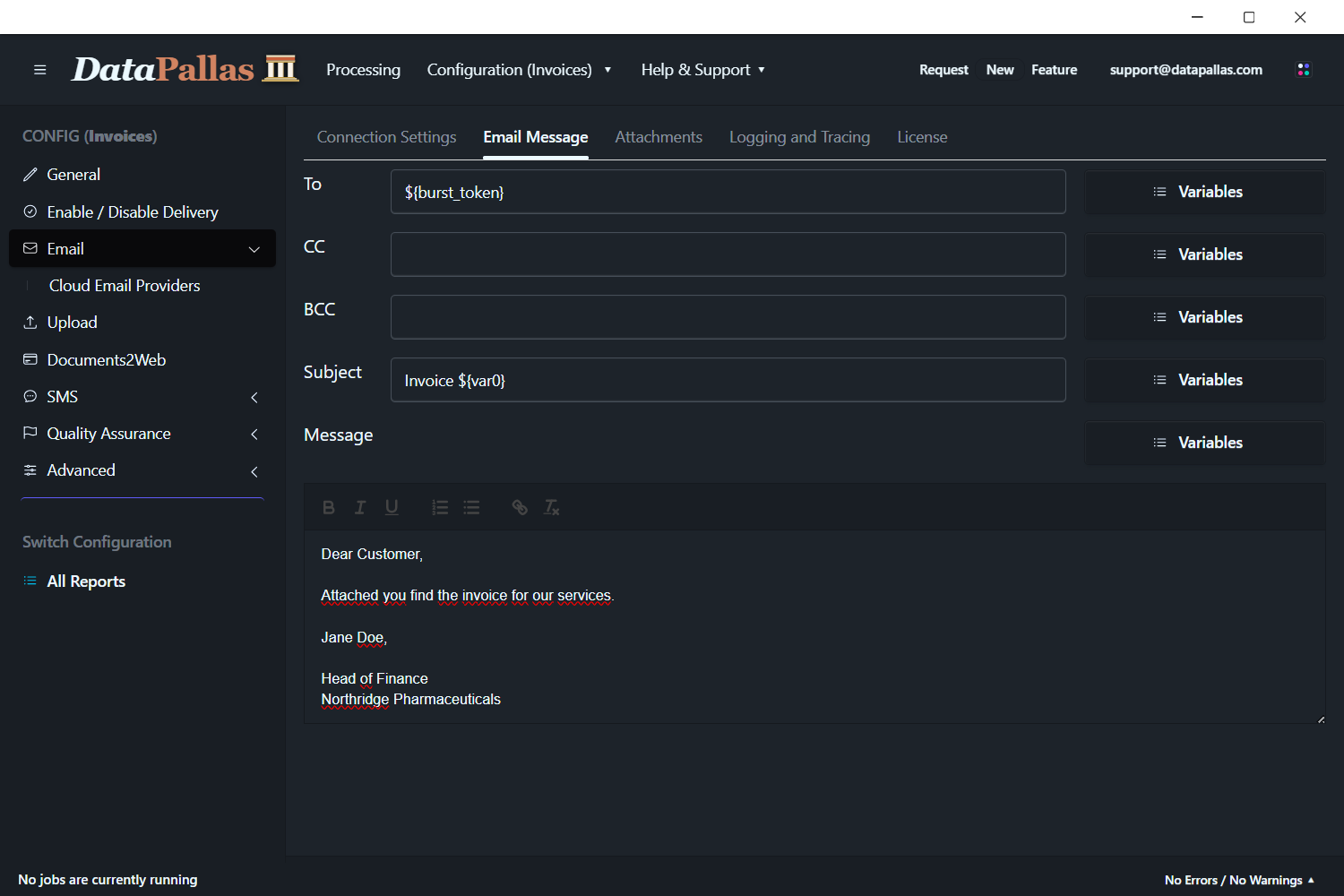1344x896 pixels.
Task: Click 'Northridge Pharmaceuticals' text in message
Action: click(x=410, y=700)
